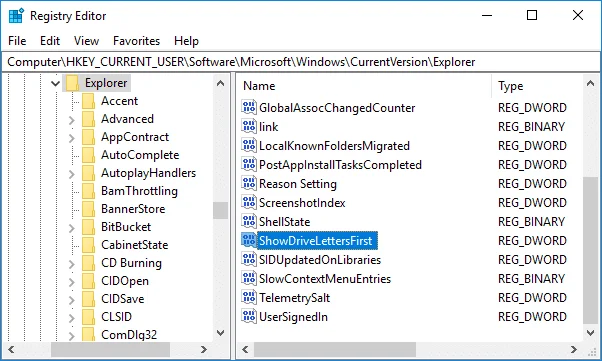The height and width of the screenshot is (361, 602).
Task: Click the CD Burning folder icon
Action: [88, 263]
